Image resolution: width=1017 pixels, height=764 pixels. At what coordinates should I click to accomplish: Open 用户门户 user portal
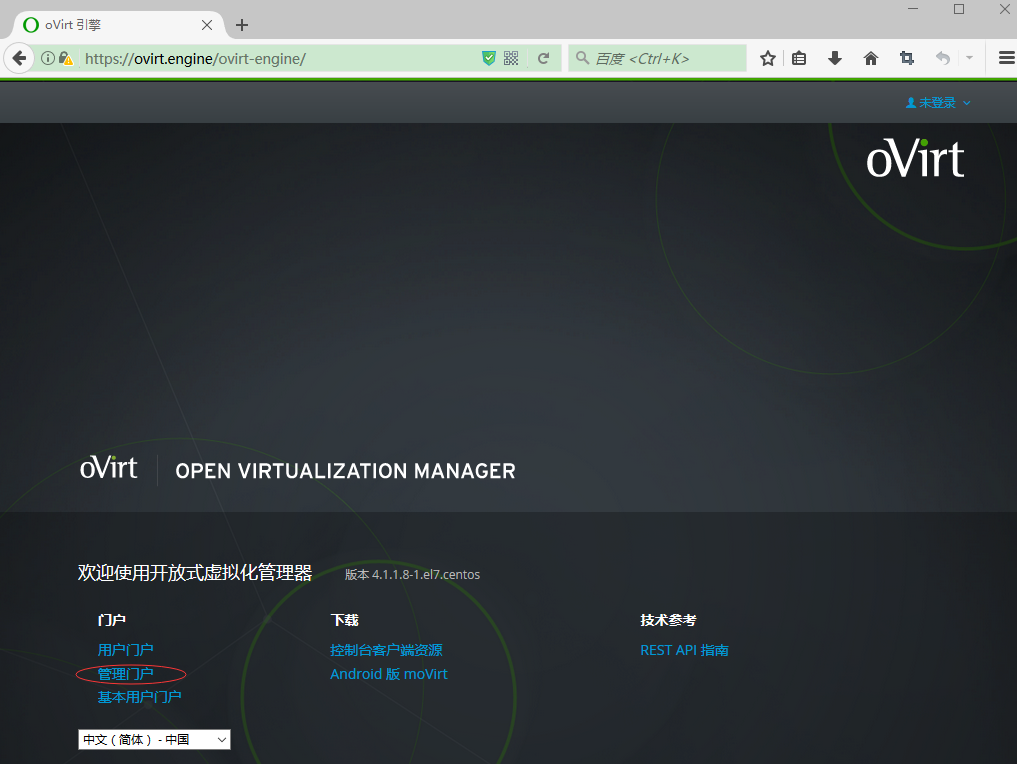[125, 649]
